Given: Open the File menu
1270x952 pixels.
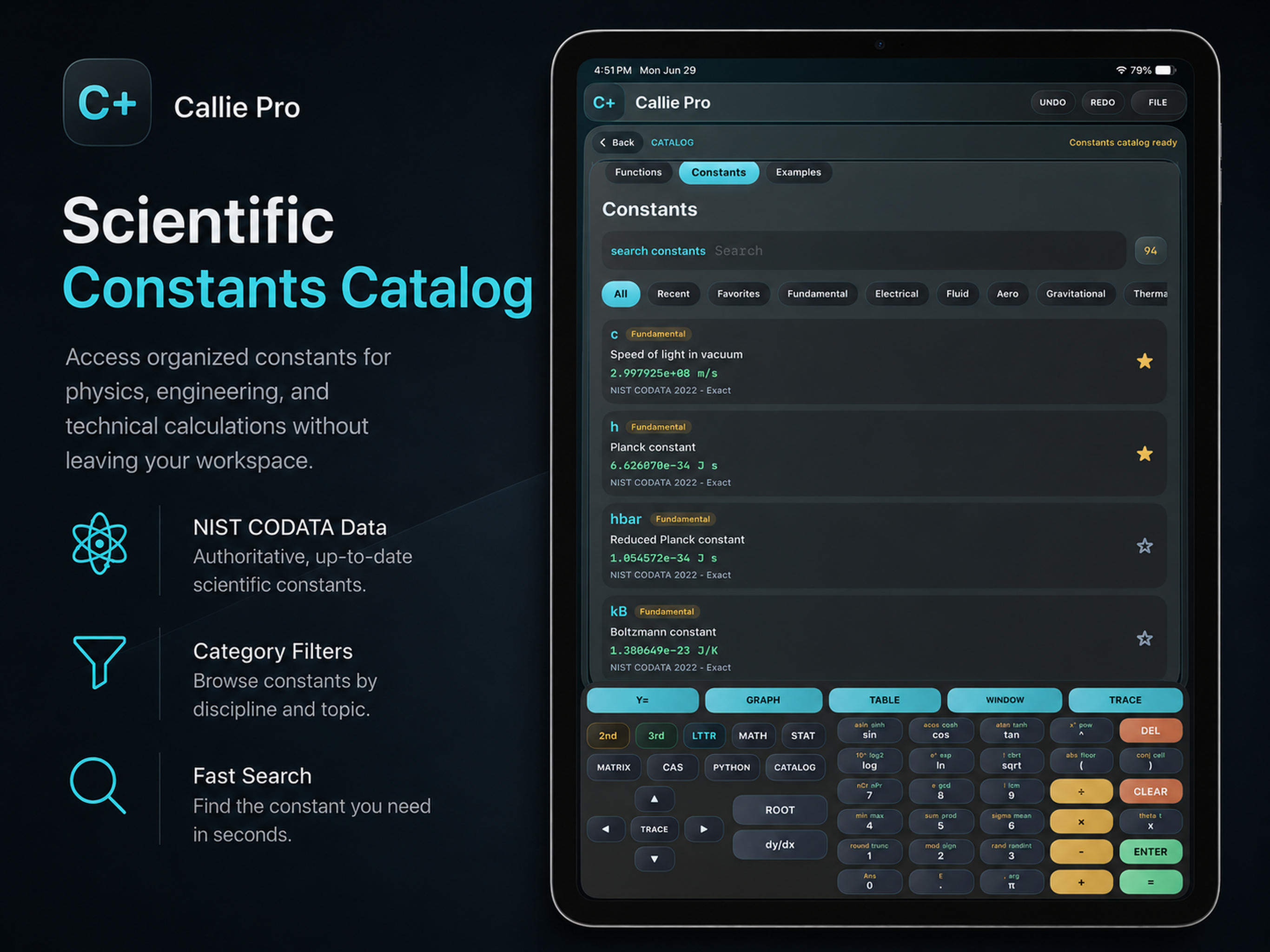Looking at the screenshot, I should tap(1158, 102).
